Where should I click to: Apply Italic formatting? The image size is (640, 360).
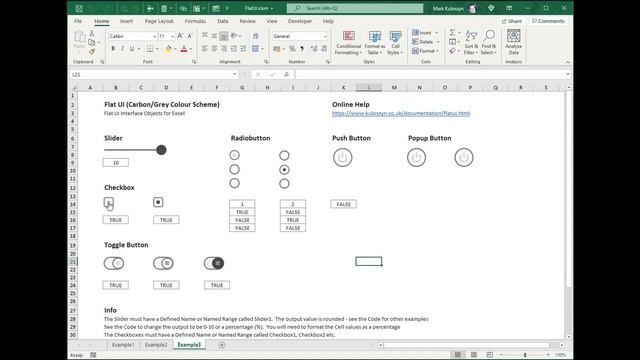[122, 49]
